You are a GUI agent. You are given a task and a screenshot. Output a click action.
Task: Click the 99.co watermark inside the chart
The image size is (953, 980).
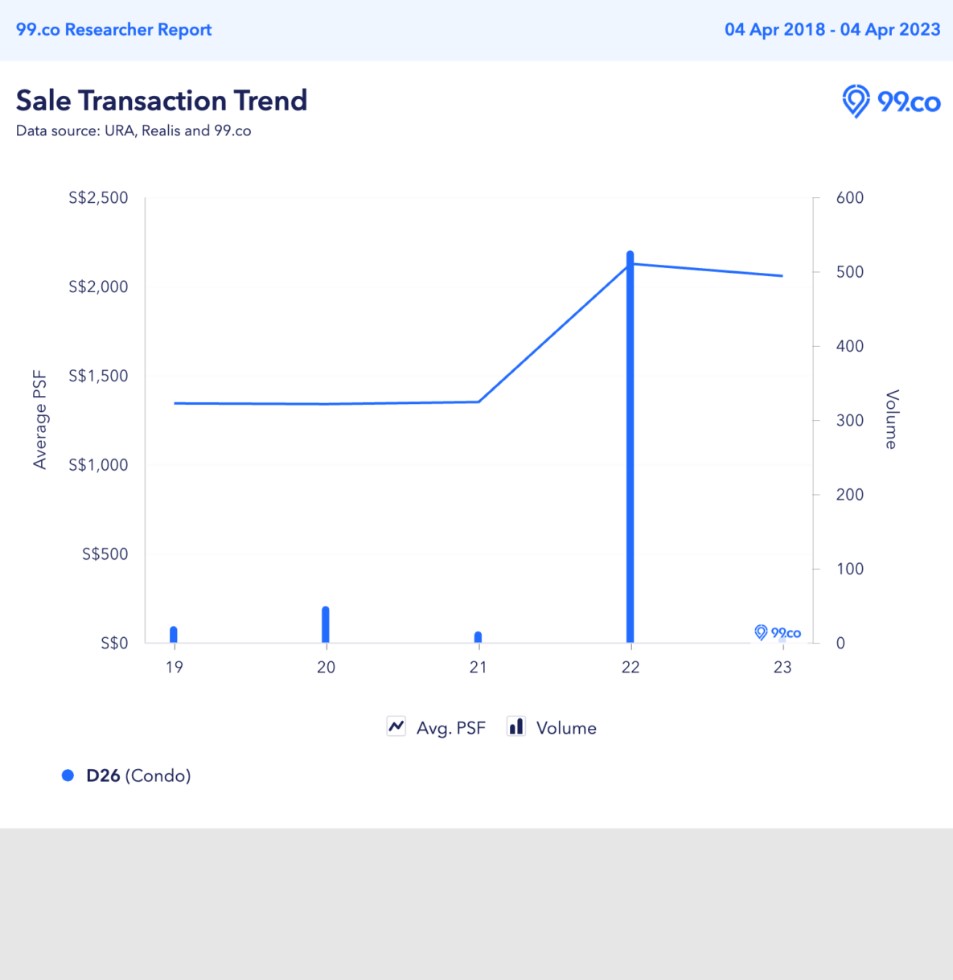[777, 632]
